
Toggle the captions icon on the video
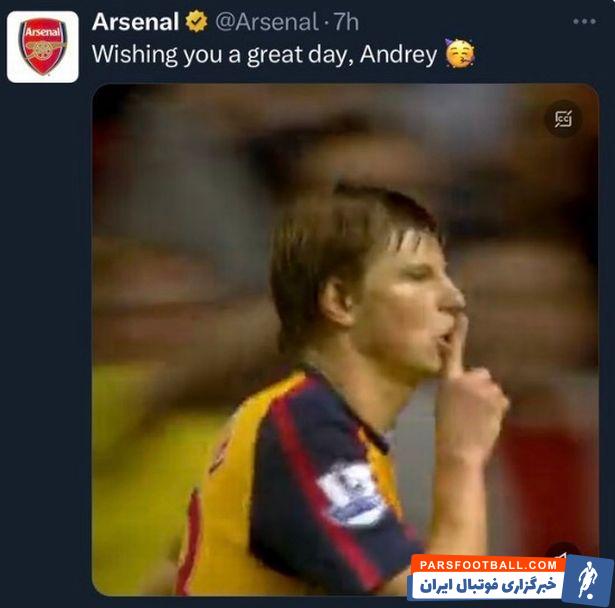point(563,118)
